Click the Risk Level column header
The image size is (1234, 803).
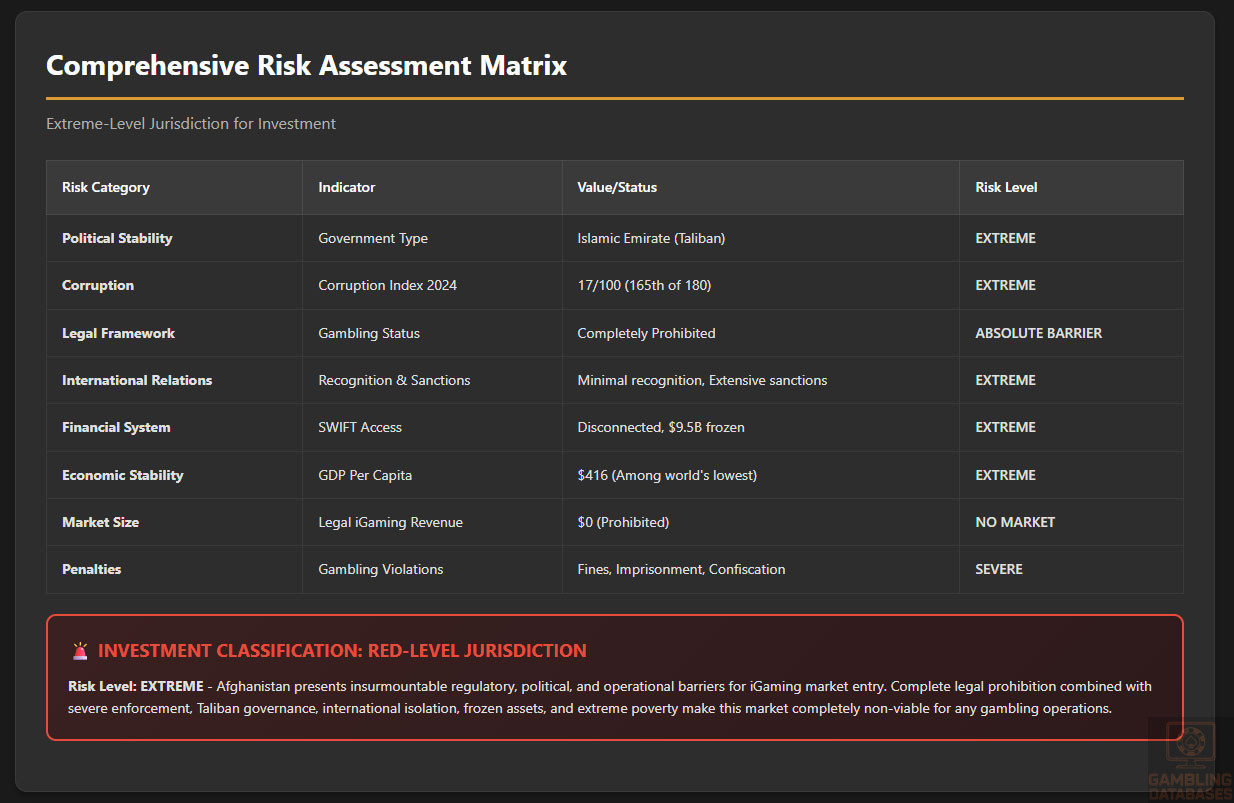pyautogui.click(x=1007, y=187)
